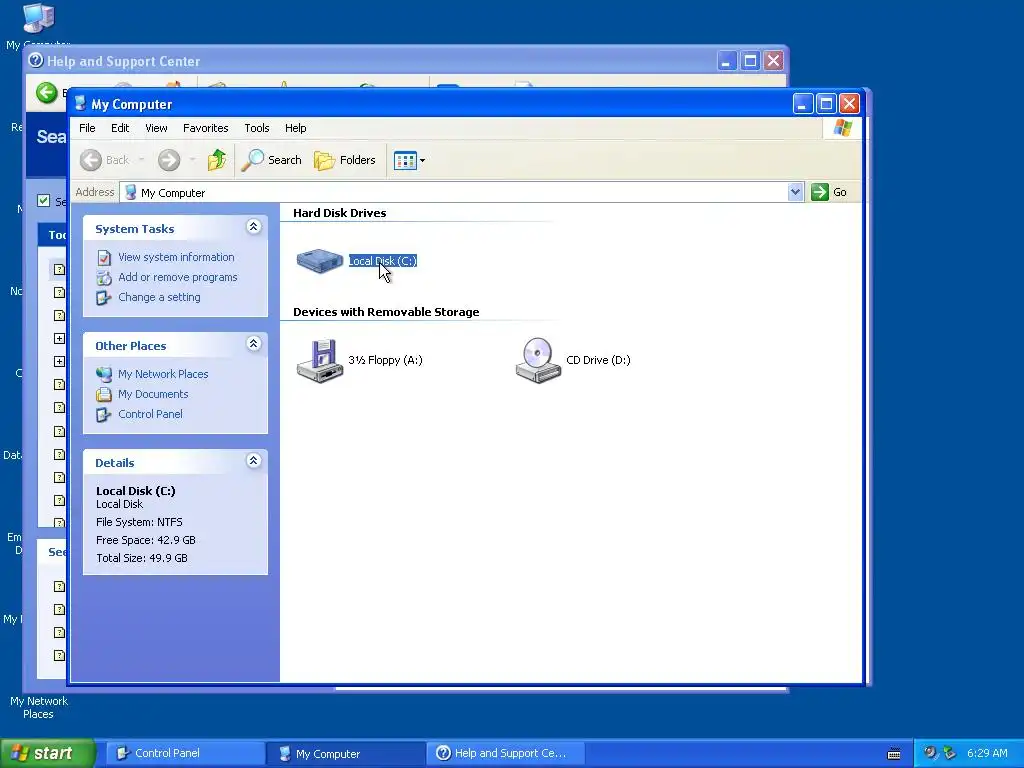Click the Windows flag logo in menu bar

(x=842, y=128)
